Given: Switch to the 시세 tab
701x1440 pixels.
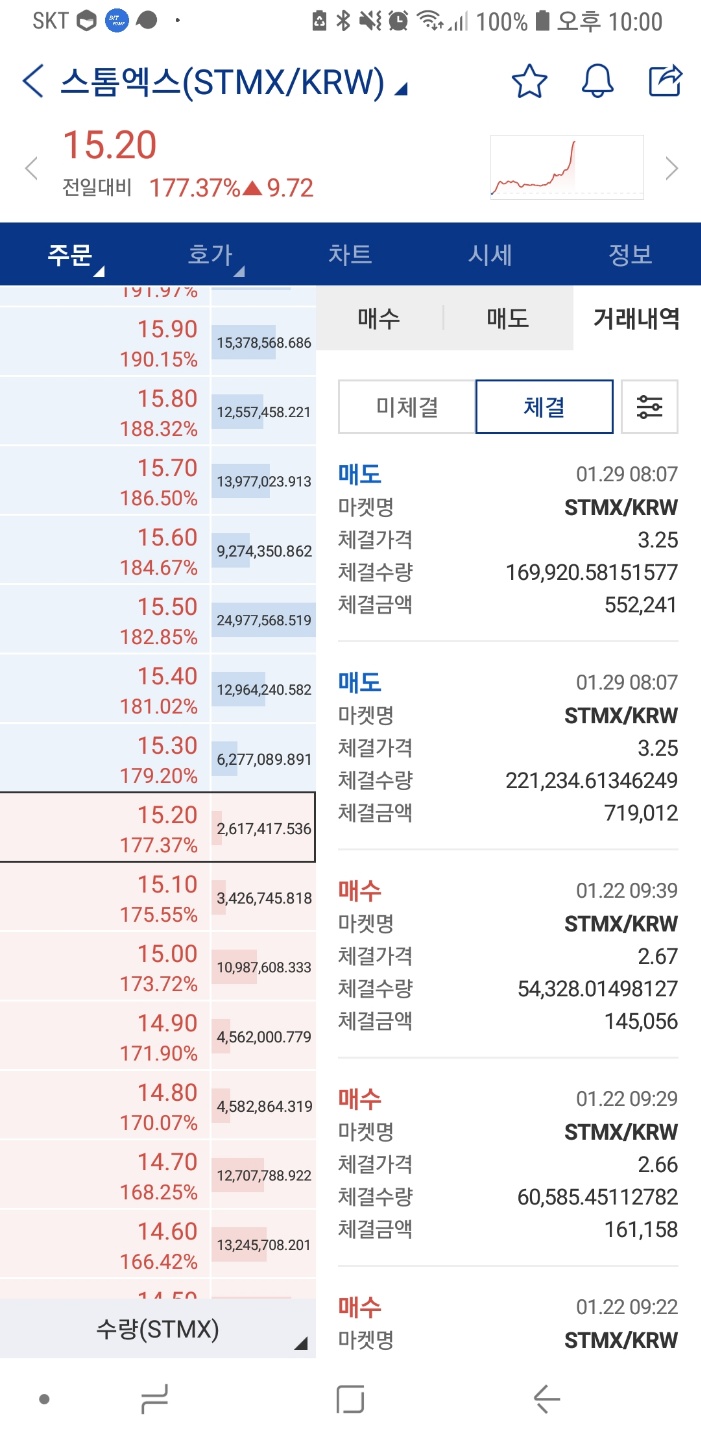Looking at the screenshot, I should tap(490, 254).
